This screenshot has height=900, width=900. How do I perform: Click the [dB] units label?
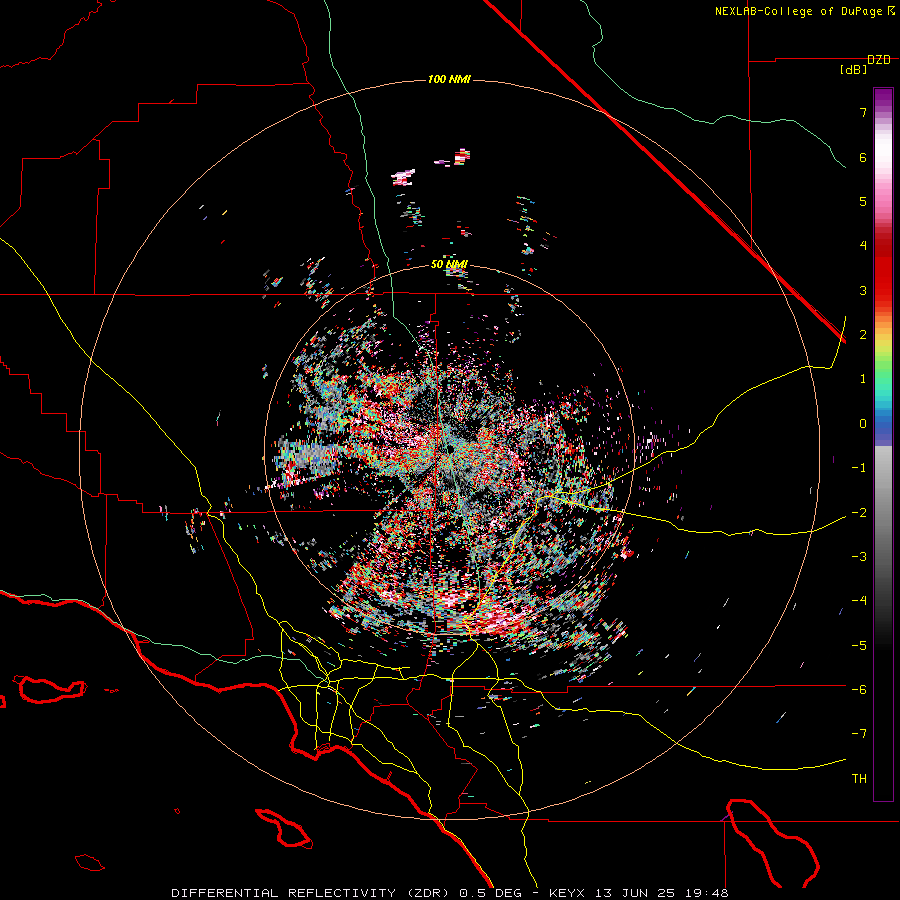coord(853,70)
